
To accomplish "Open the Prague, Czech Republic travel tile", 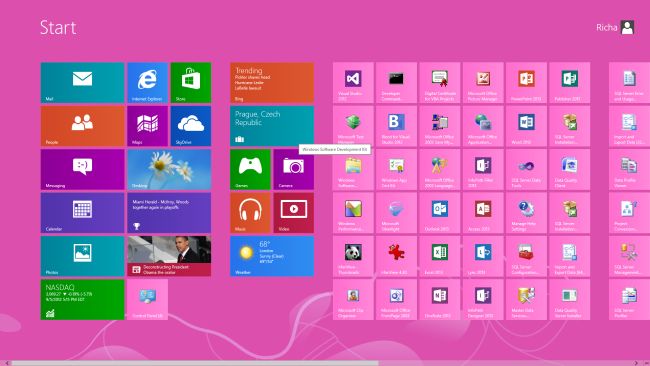I will [x=272, y=126].
